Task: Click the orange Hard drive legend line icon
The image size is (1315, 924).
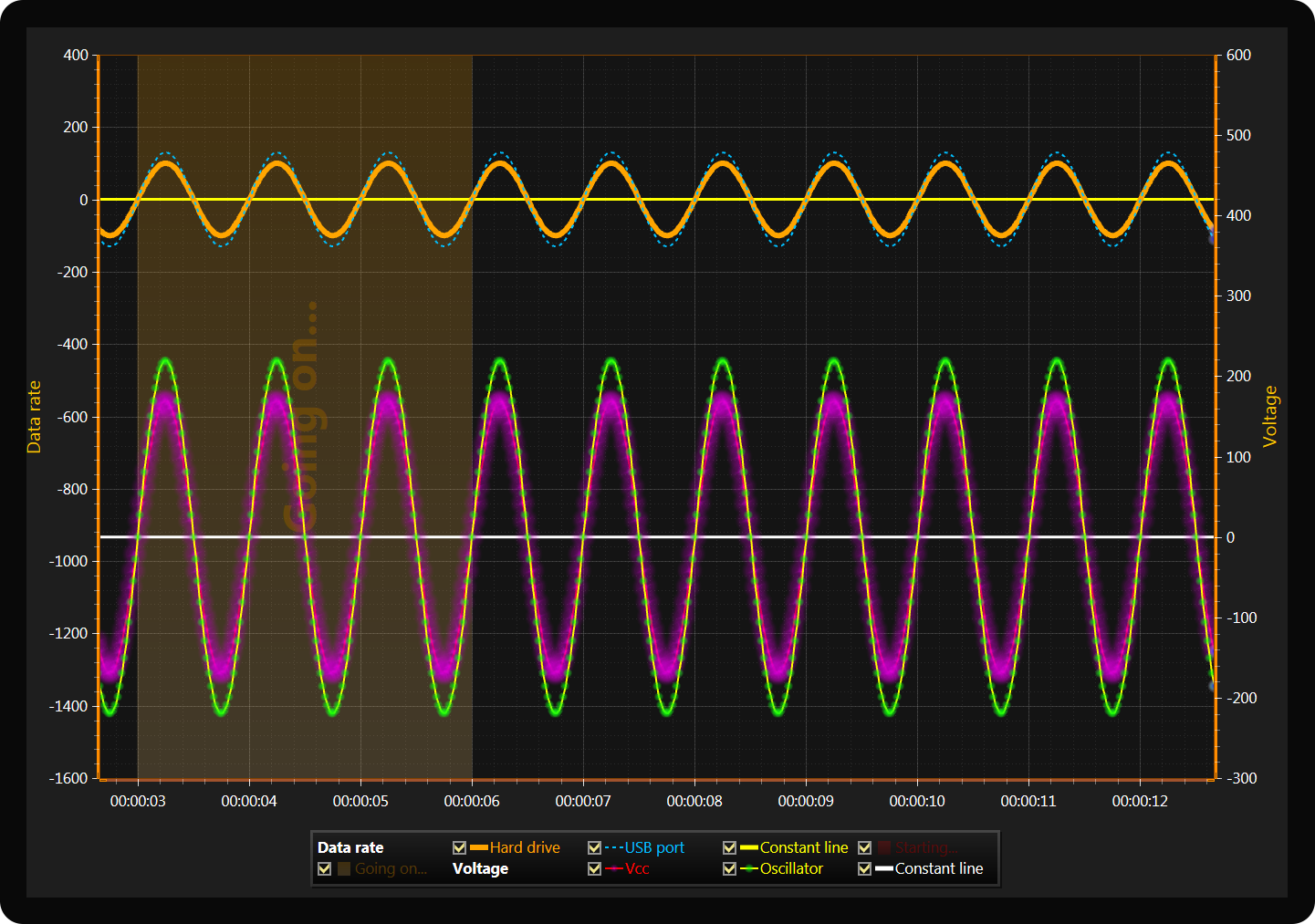Action: tap(479, 848)
